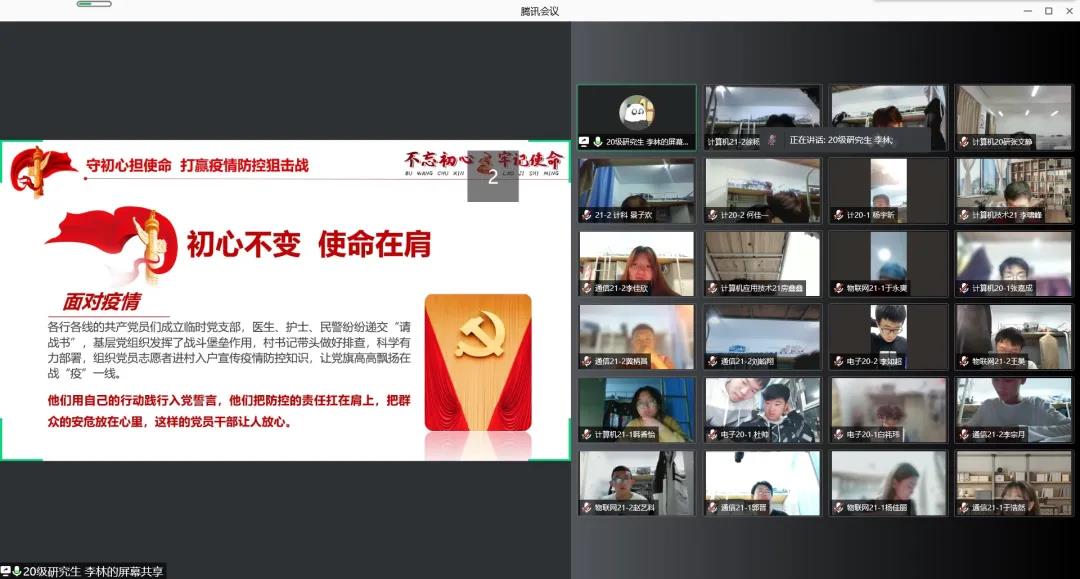The height and width of the screenshot is (579, 1080).
Task: Click the muted mic icon beside 于浩然
Action: 964,508
